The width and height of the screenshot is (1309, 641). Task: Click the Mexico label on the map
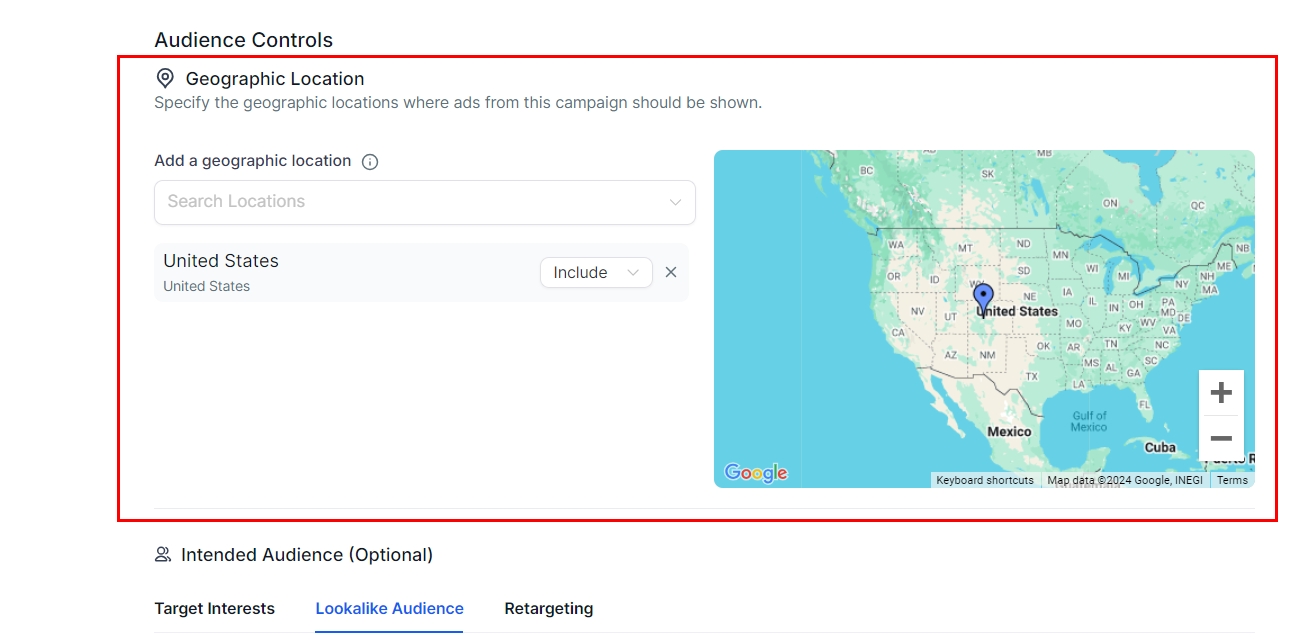[1009, 432]
